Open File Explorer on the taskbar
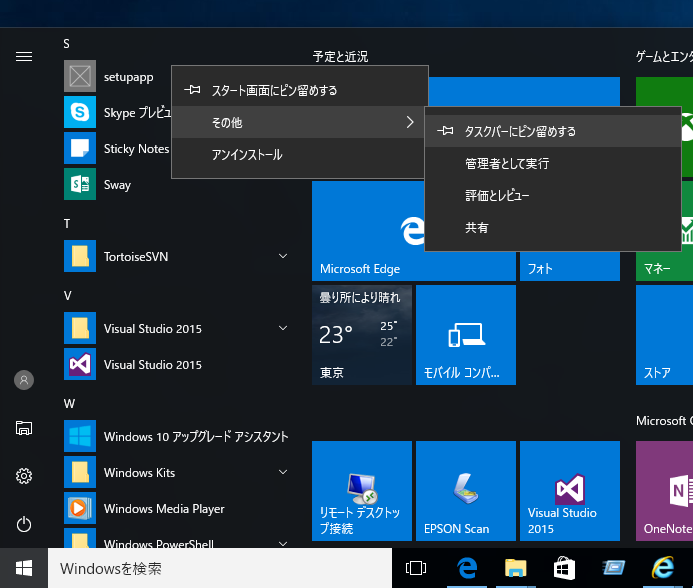This screenshot has height=588, width=693. click(516, 568)
